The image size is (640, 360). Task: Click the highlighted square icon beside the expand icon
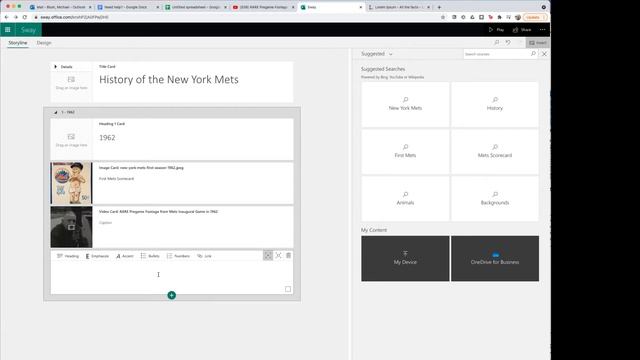tap(268, 256)
